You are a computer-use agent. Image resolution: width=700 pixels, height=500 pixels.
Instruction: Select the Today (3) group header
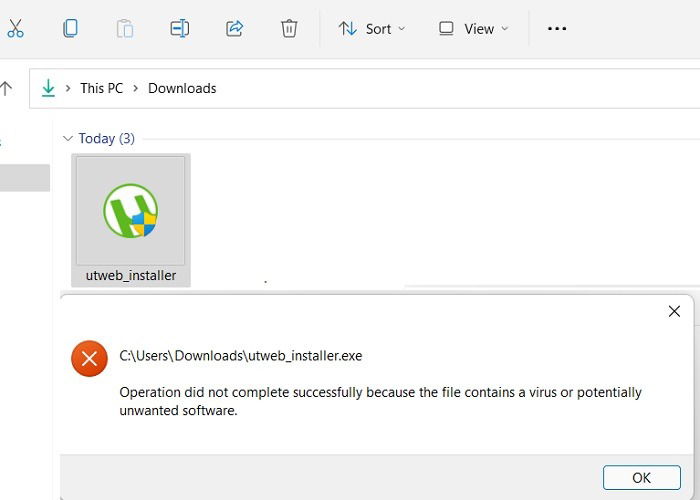(107, 138)
